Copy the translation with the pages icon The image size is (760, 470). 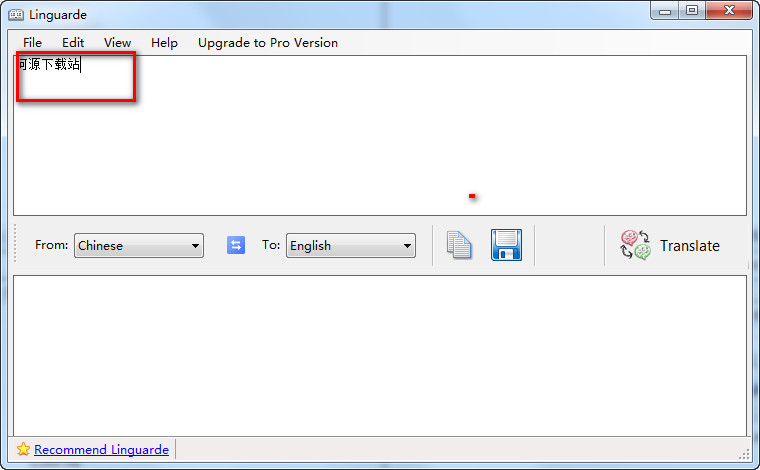459,245
